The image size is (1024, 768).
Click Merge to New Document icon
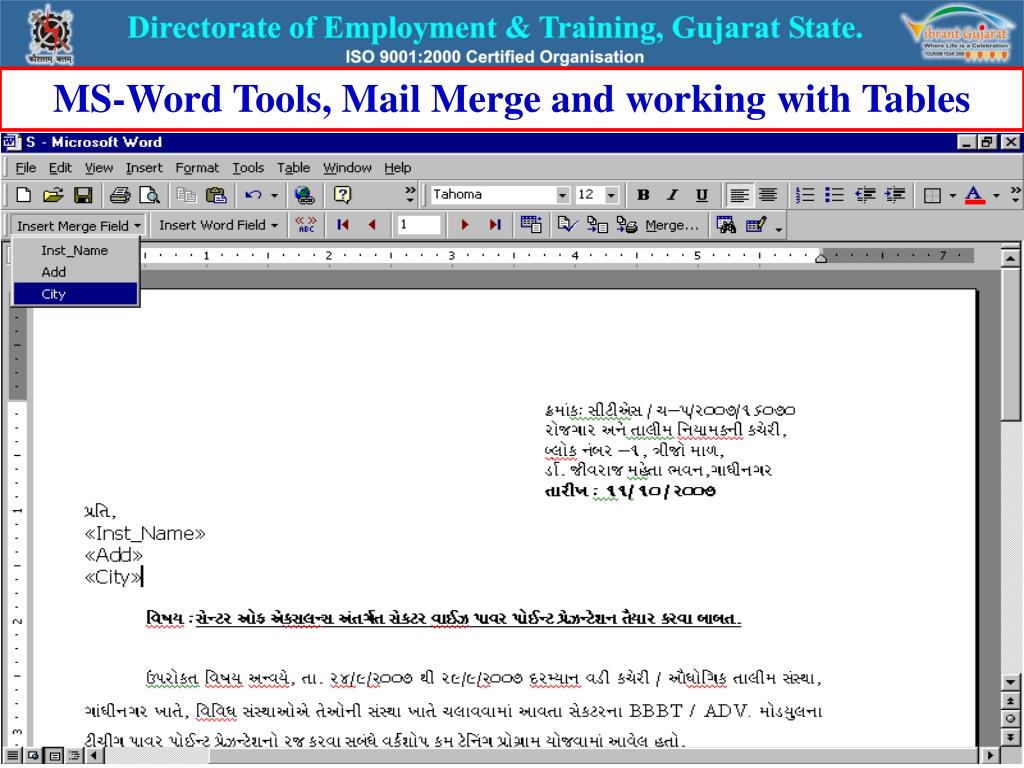tap(597, 225)
